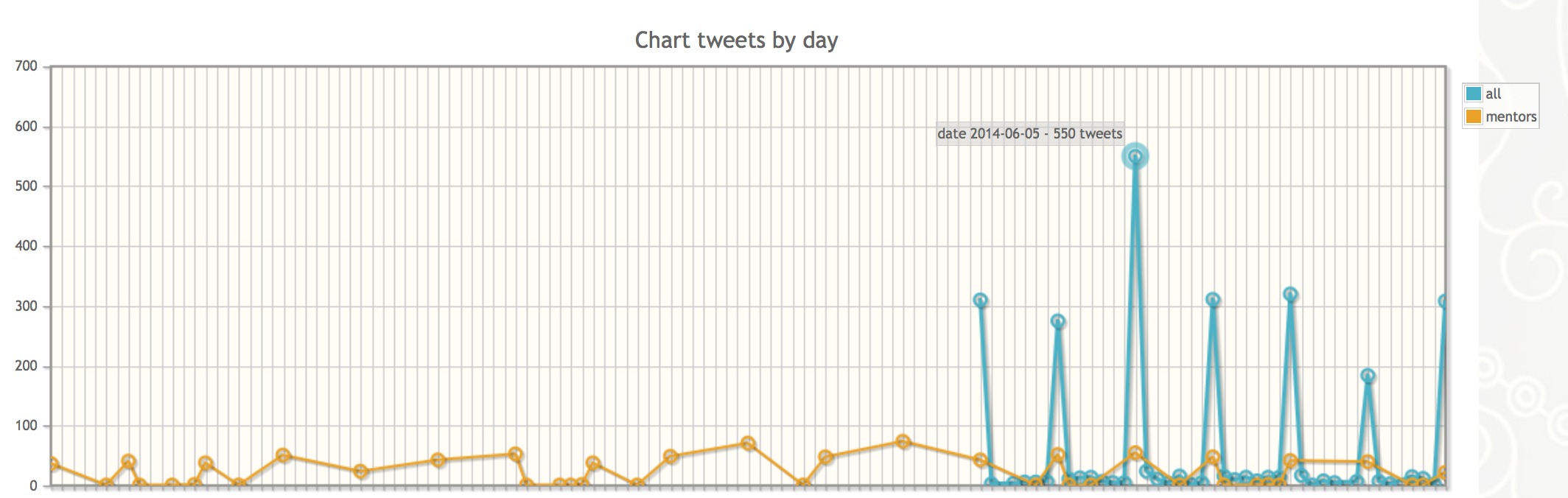Click the 400 y-axis label

point(26,246)
